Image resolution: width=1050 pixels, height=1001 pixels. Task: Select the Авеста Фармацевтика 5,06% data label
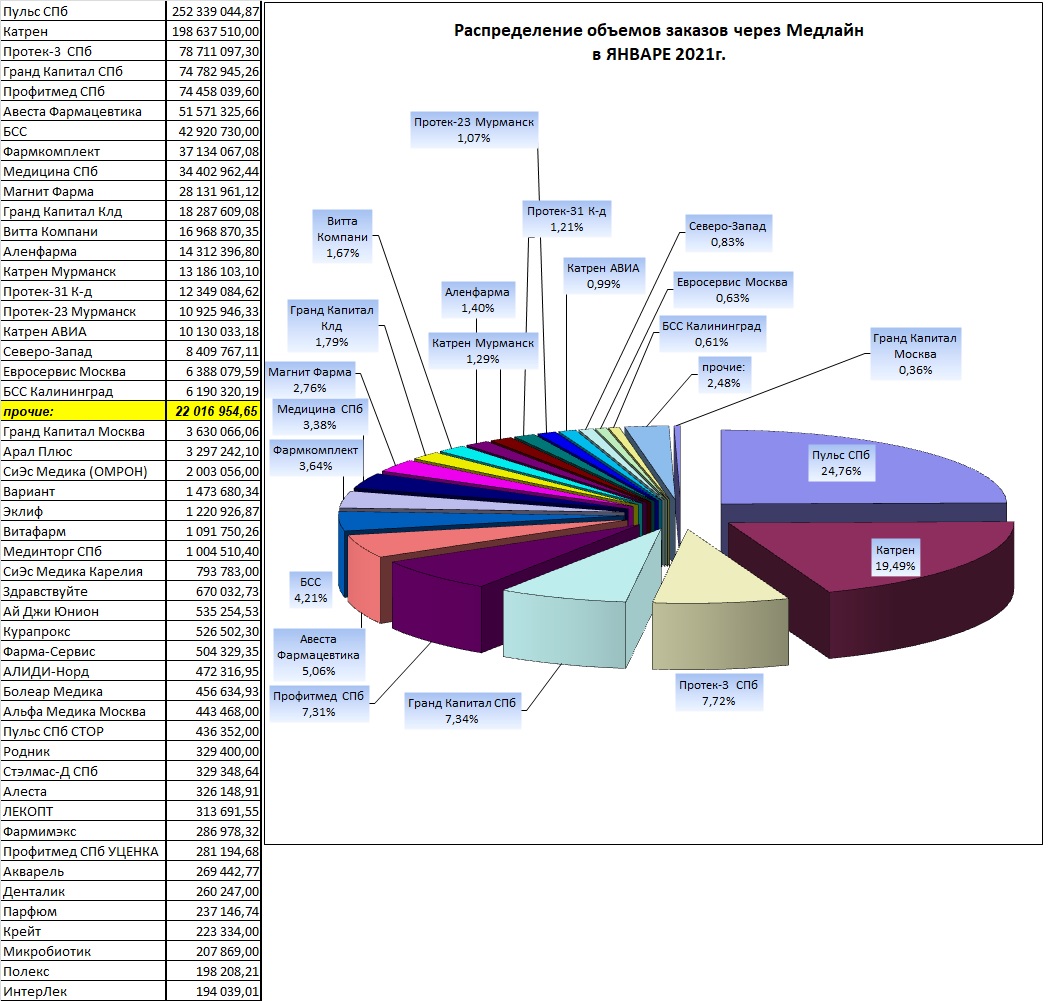point(319,656)
